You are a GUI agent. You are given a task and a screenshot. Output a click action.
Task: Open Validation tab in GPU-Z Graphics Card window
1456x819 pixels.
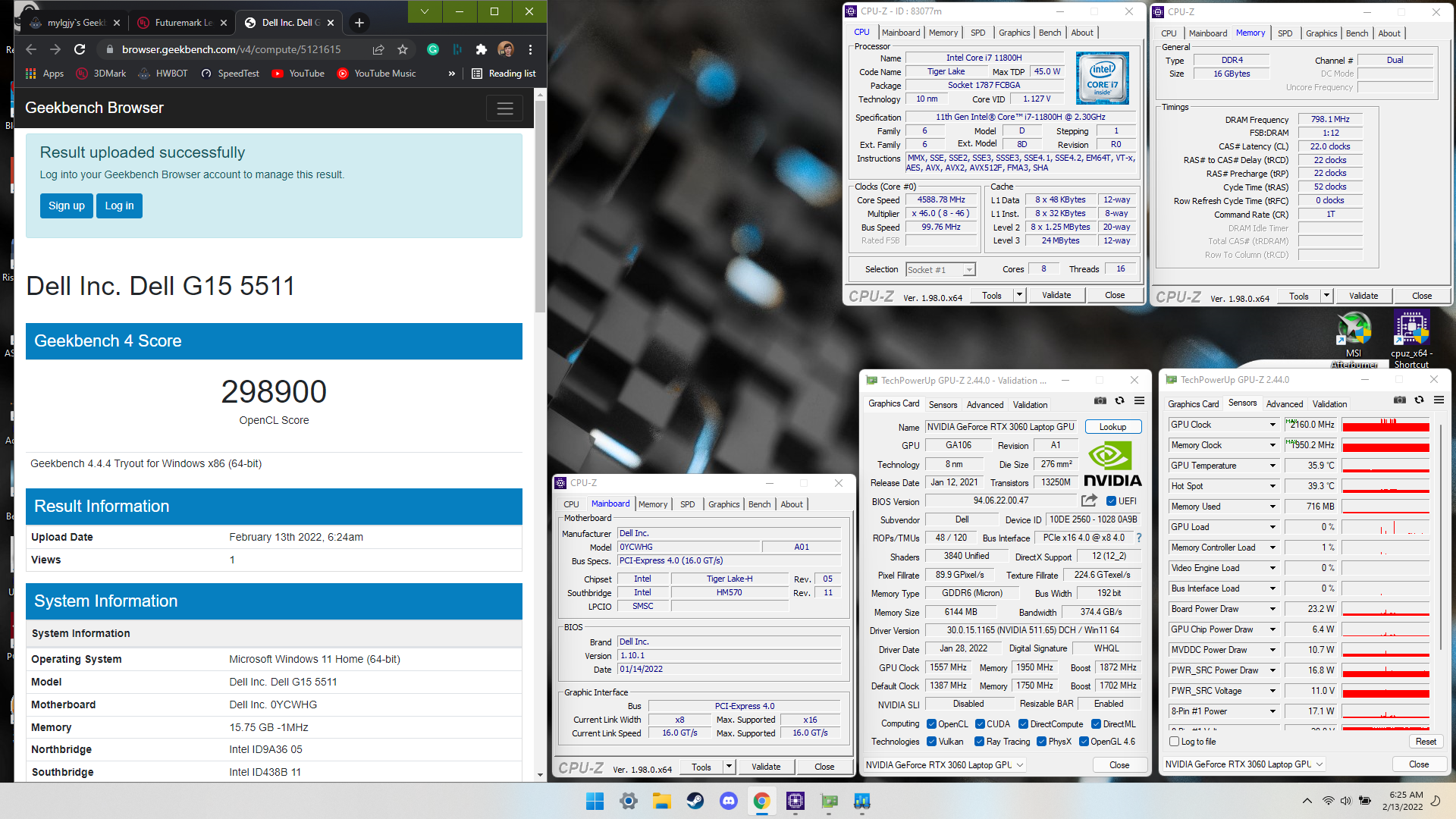(1030, 405)
